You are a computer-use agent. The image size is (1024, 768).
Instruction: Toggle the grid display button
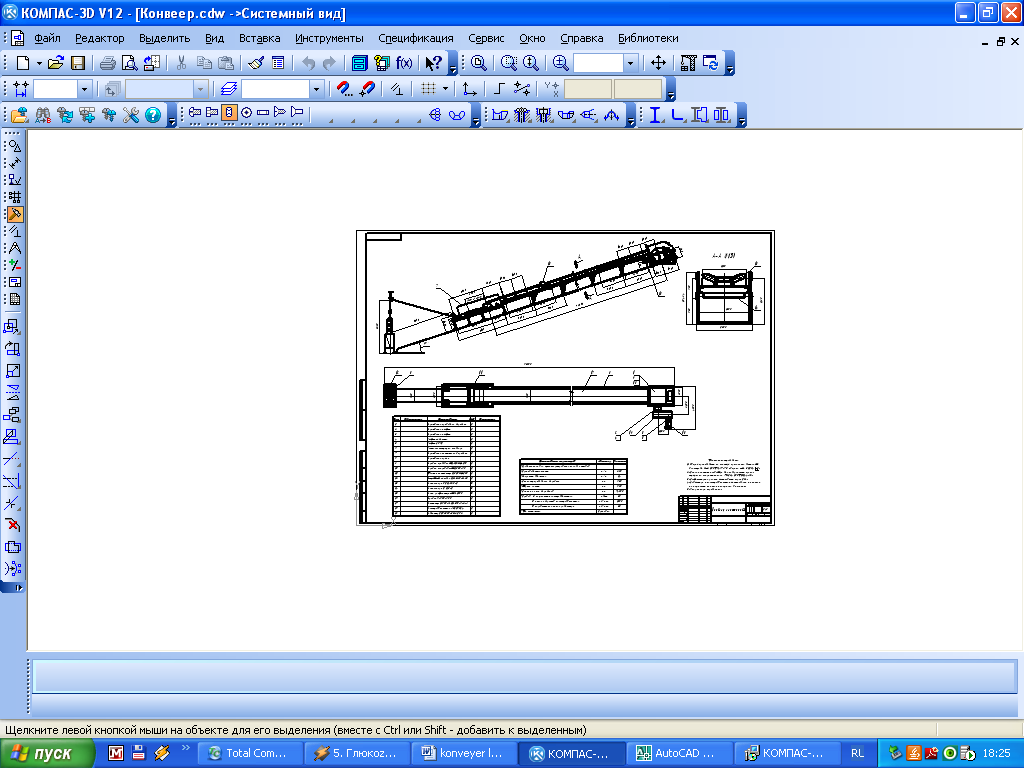pyautogui.click(x=428, y=89)
